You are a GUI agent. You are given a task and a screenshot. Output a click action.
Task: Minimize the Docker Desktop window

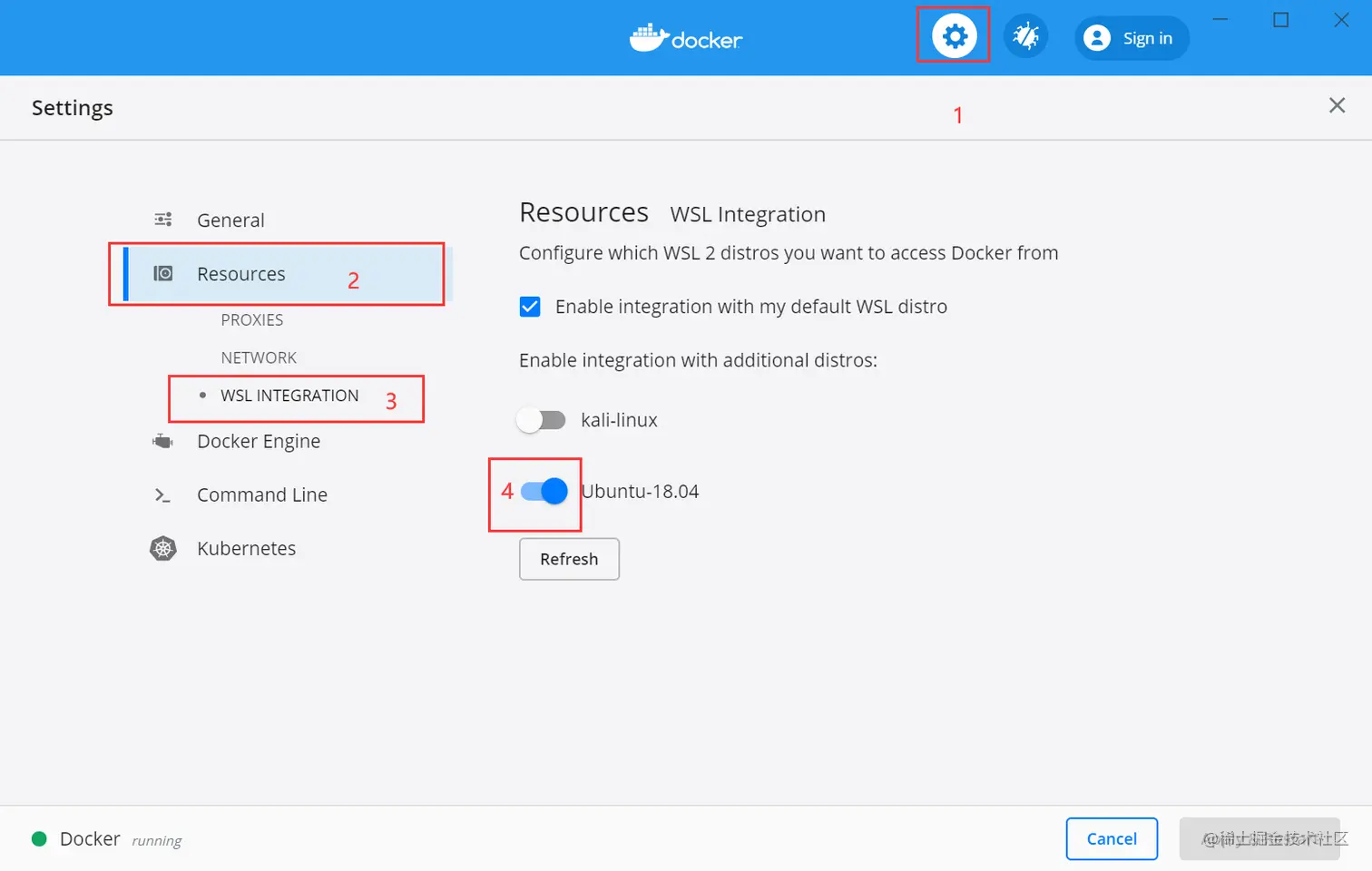point(1220,20)
